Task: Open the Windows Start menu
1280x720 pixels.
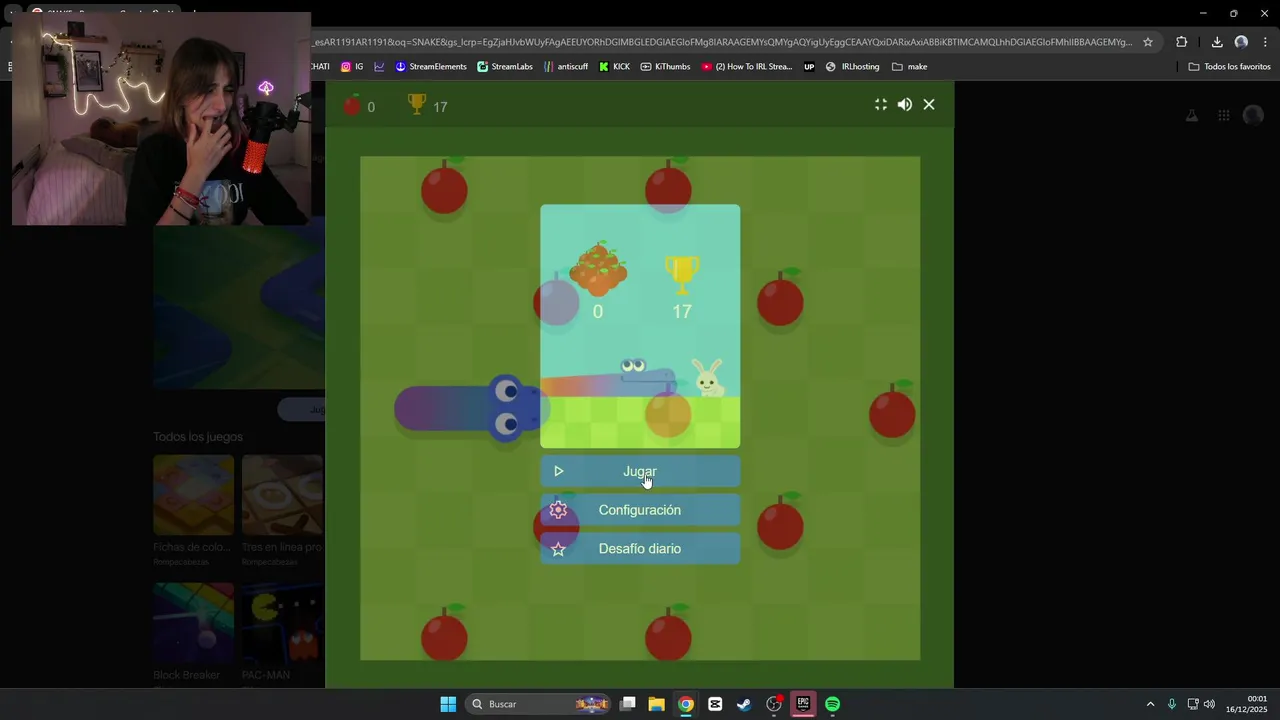Action: [448, 704]
